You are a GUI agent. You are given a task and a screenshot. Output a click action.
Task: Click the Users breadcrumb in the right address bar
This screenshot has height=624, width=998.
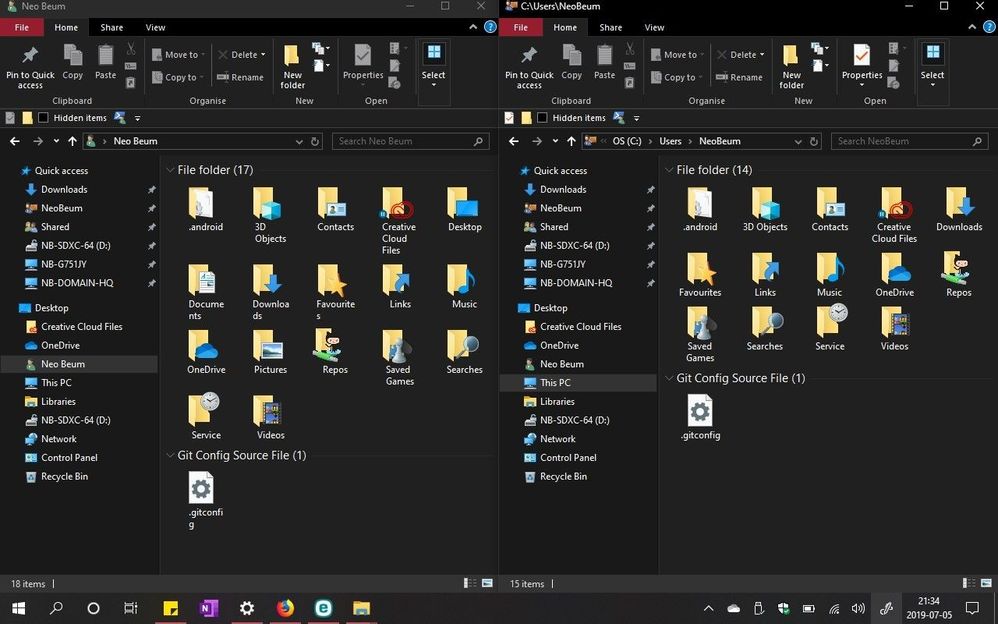(670, 141)
